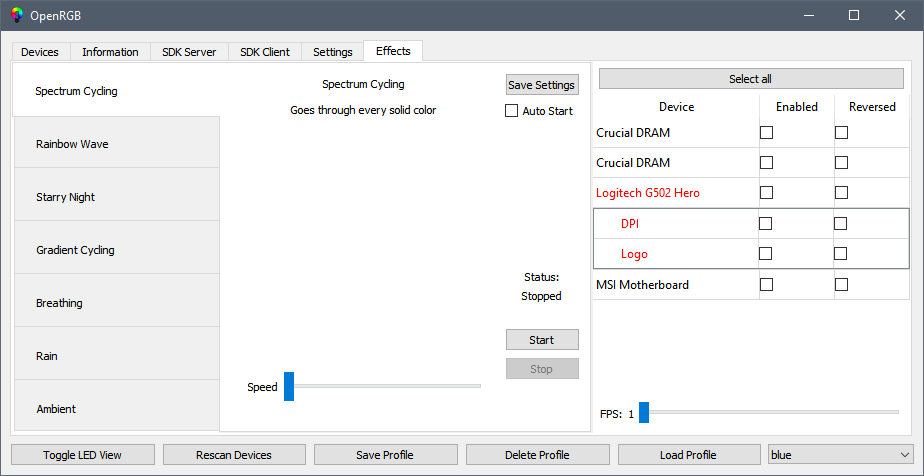The width and height of the screenshot is (924, 476).
Task: Toggle Reversed for Logitech G502 Hero
Action: 841,192
